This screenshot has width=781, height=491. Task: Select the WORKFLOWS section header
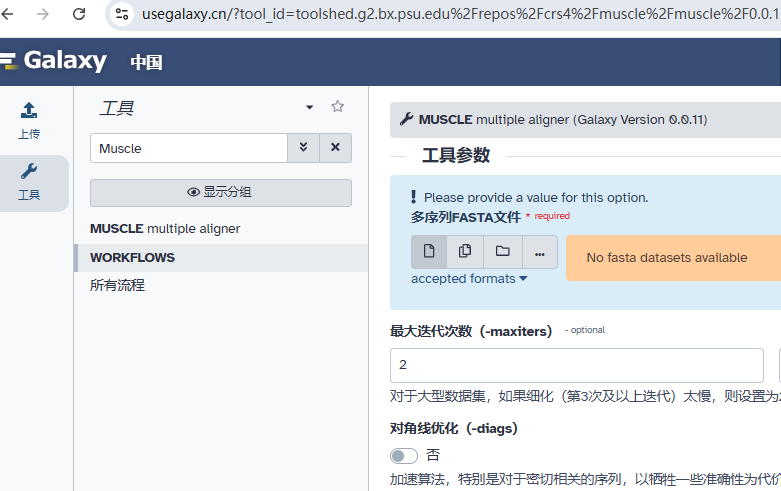[x=222, y=257]
